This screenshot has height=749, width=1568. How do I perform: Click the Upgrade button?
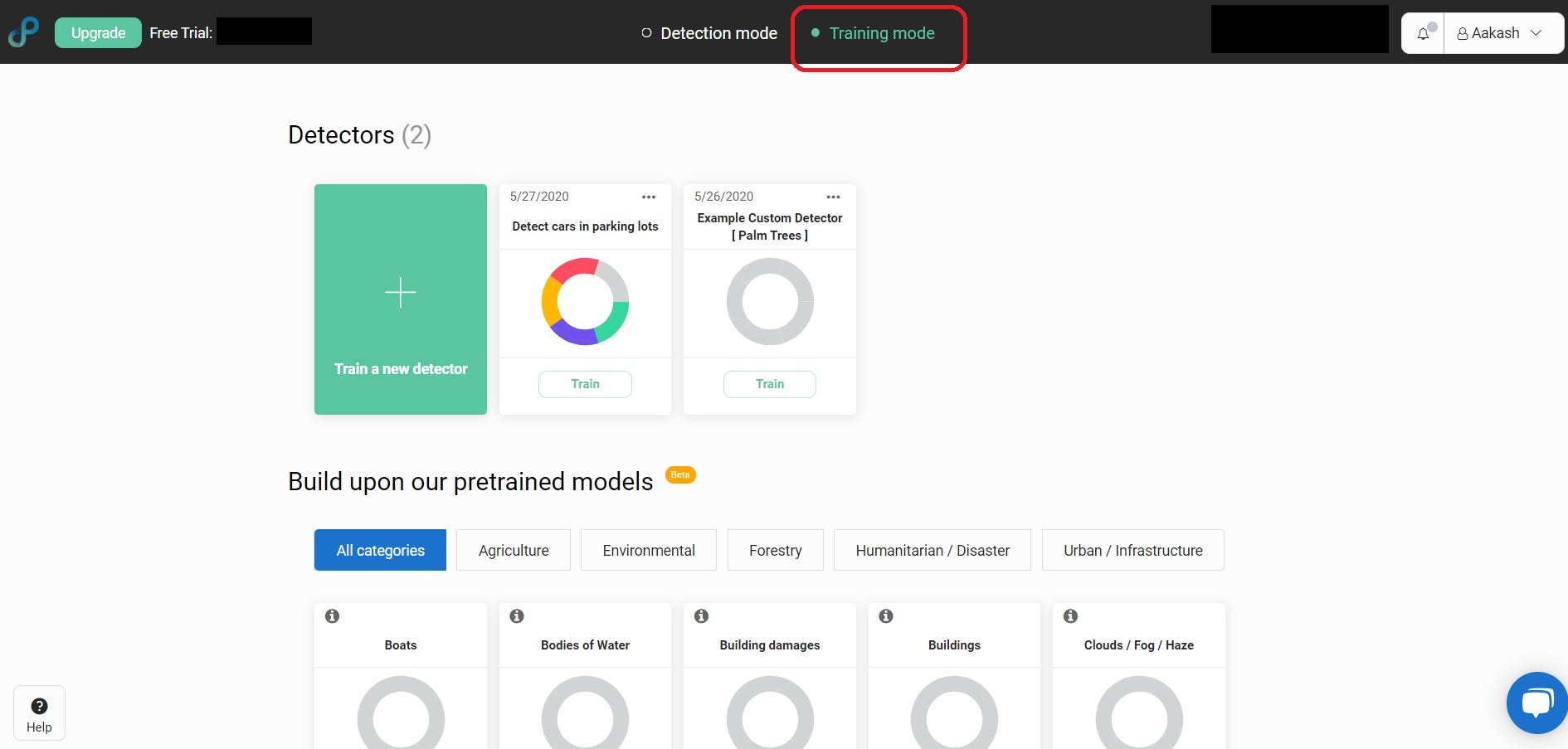point(98,33)
